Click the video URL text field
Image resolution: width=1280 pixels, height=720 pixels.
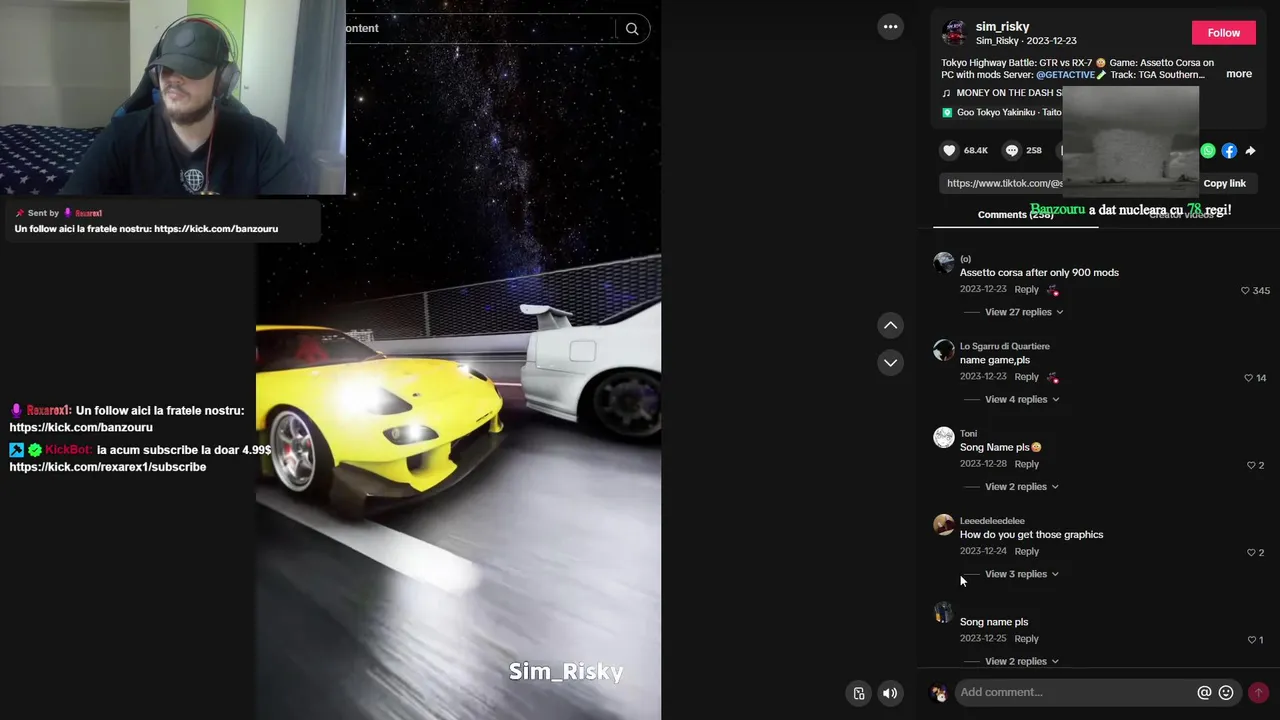pyautogui.click(x=1003, y=183)
